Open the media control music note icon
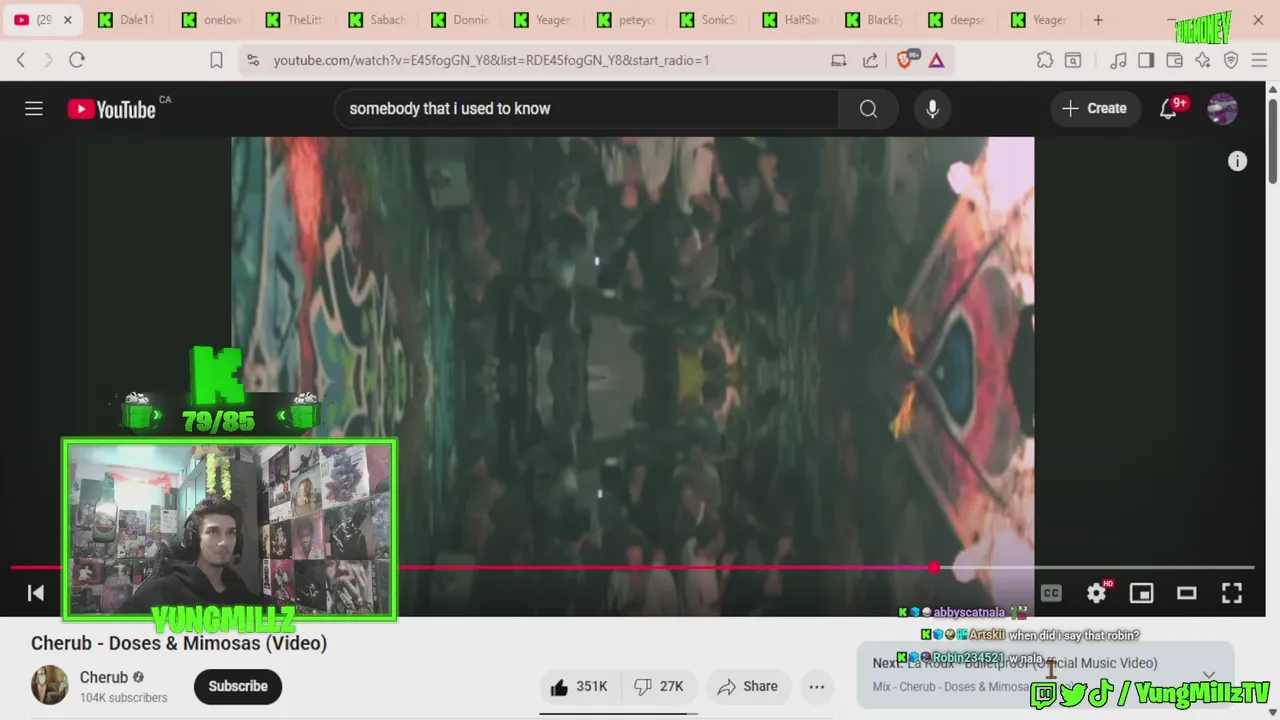 click(1118, 60)
